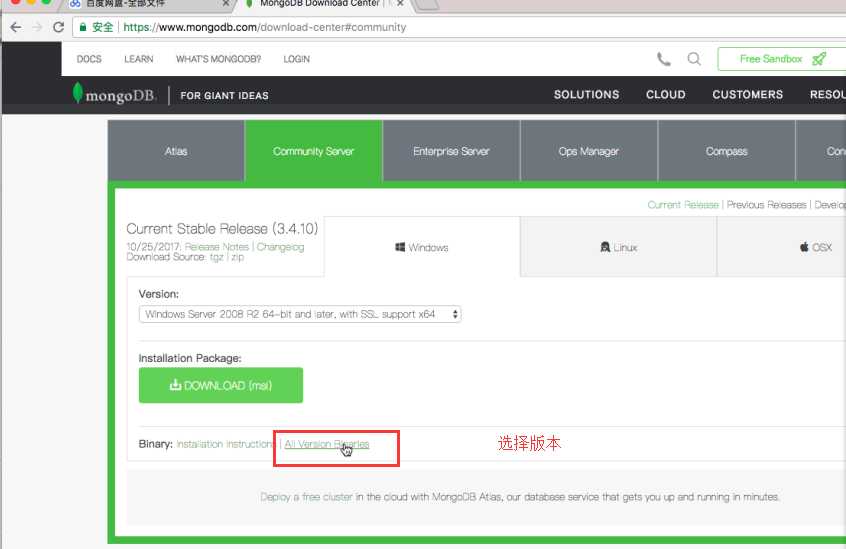Select the OSX platform tab

[782, 247]
